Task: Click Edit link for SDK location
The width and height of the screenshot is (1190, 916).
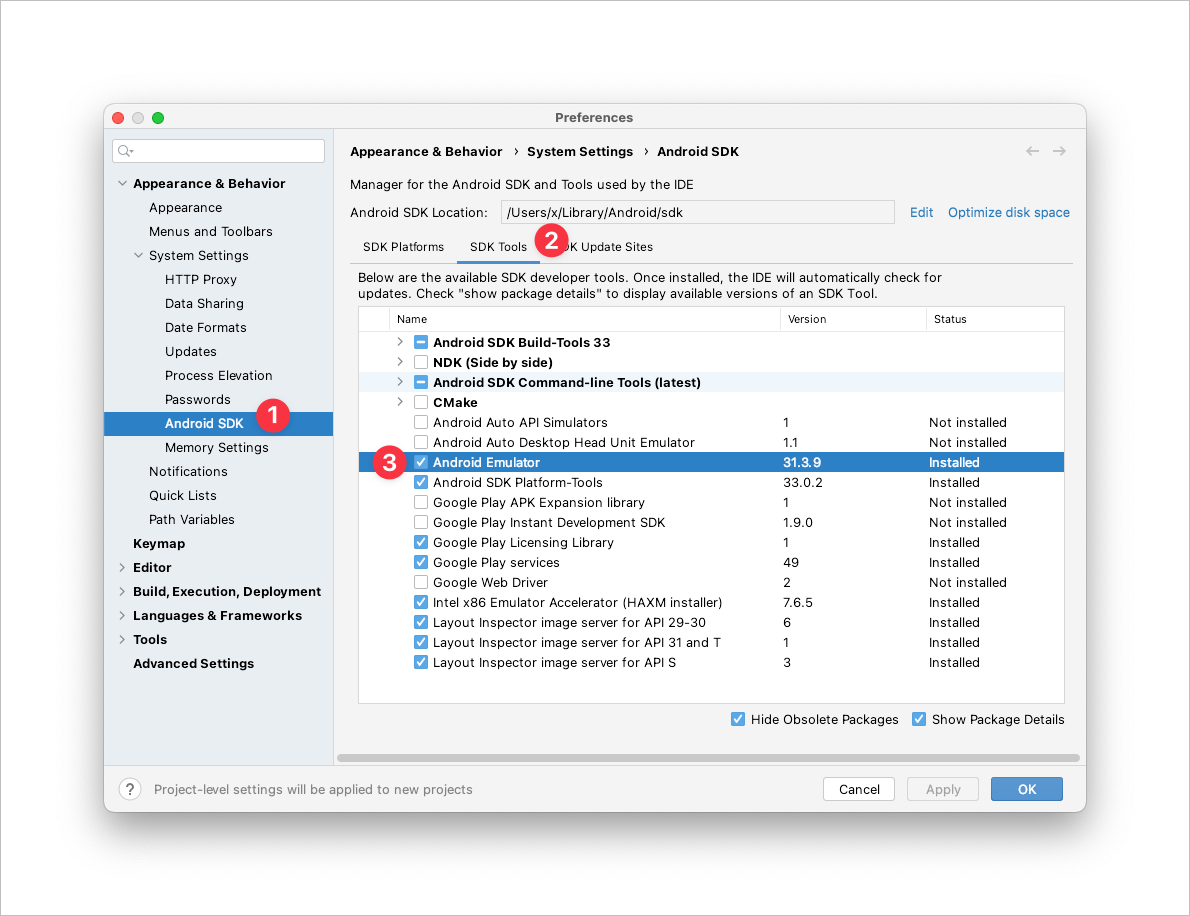Action: tap(921, 212)
